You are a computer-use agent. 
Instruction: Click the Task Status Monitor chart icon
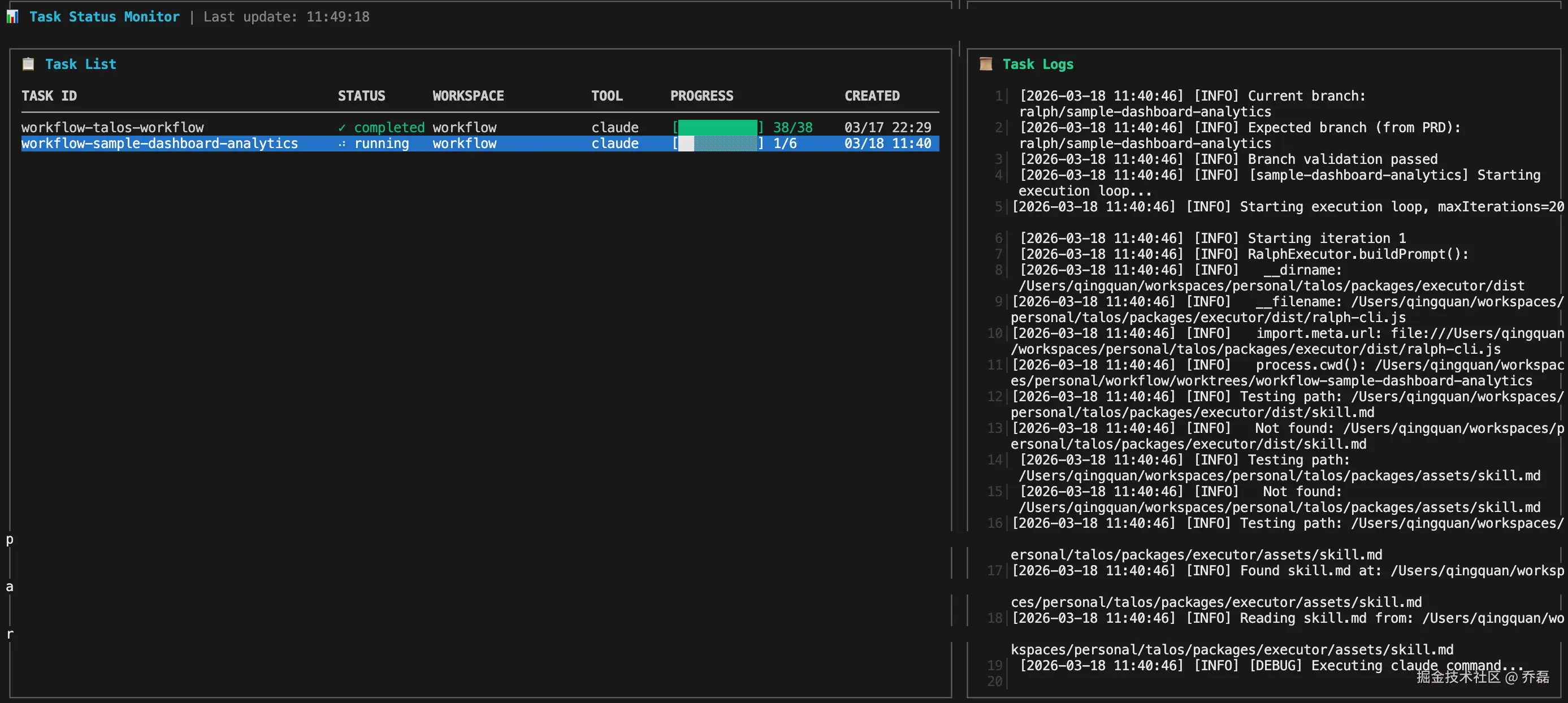(x=12, y=16)
